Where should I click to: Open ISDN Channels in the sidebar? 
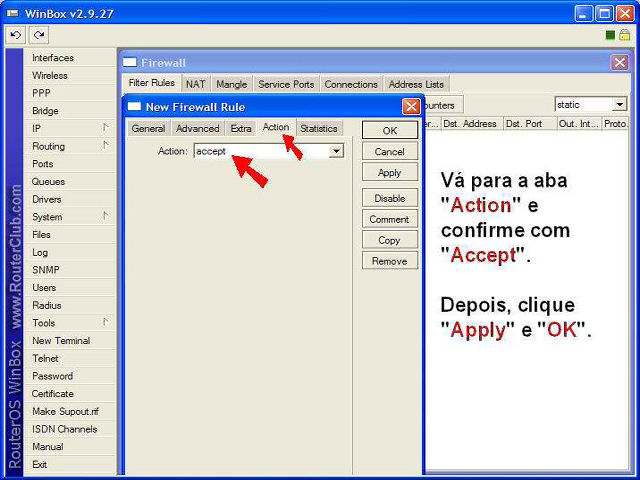(x=70, y=429)
